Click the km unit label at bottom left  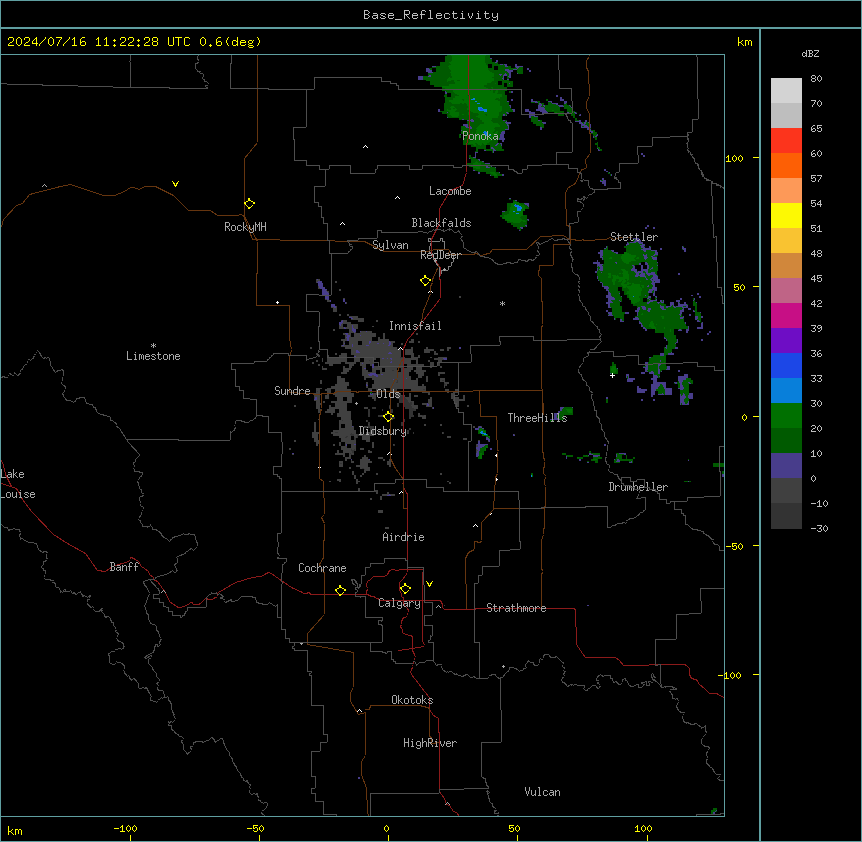[14, 830]
